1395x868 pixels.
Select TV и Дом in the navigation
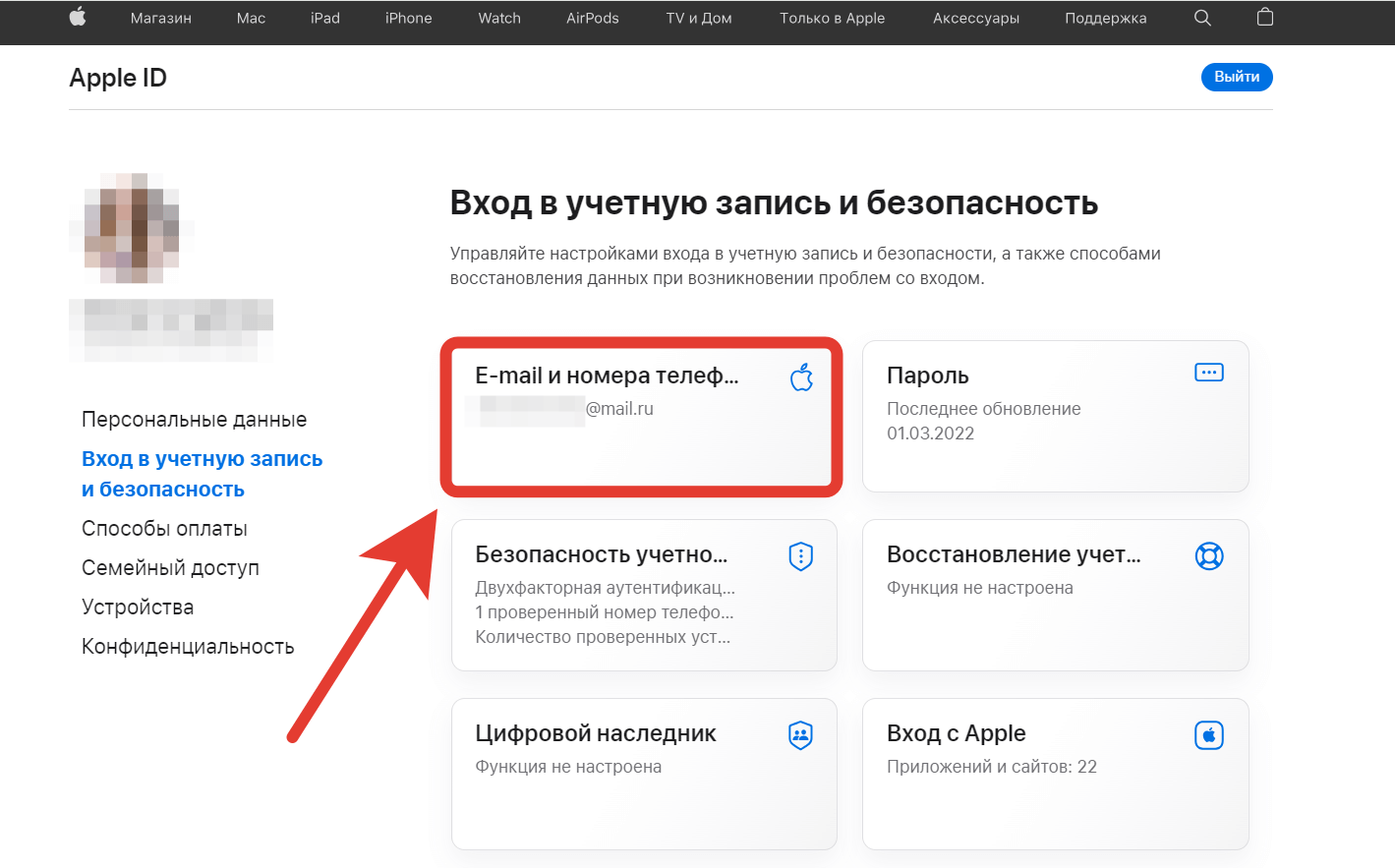pyautogui.click(x=698, y=17)
